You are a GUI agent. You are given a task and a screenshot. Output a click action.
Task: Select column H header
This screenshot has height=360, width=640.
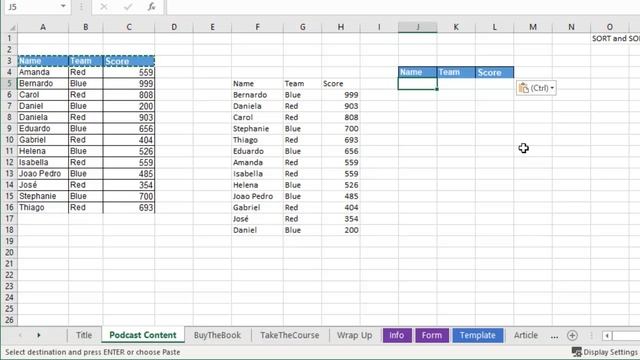[341, 27]
